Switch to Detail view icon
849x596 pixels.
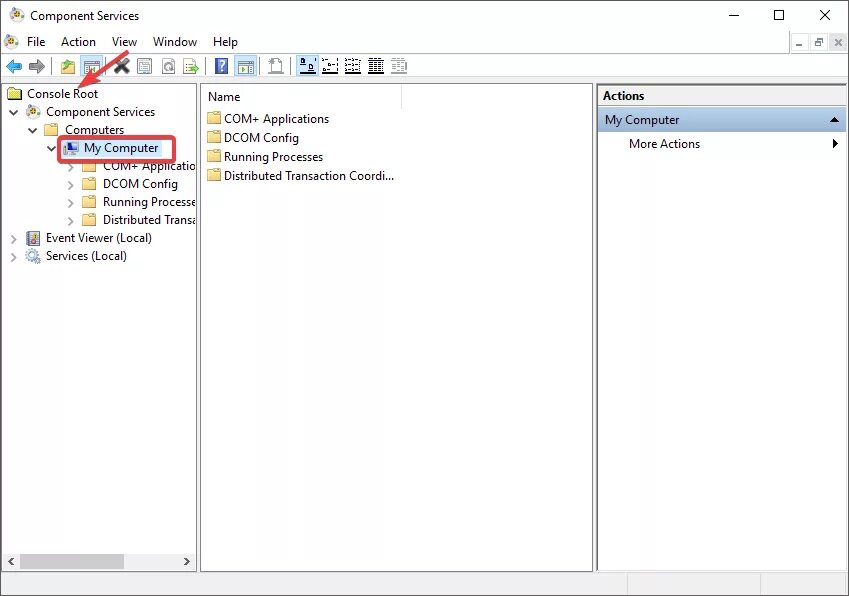point(376,66)
